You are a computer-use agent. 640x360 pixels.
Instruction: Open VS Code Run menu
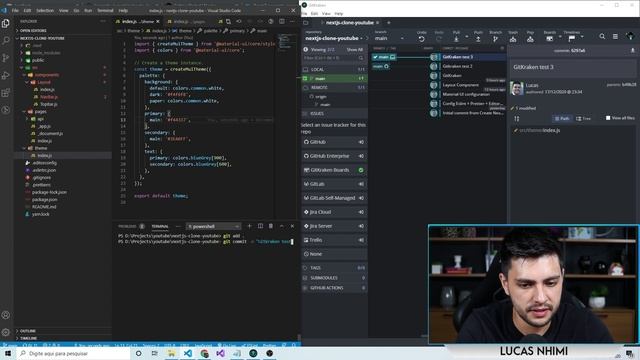pyautogui.click(x=88, y=11)
